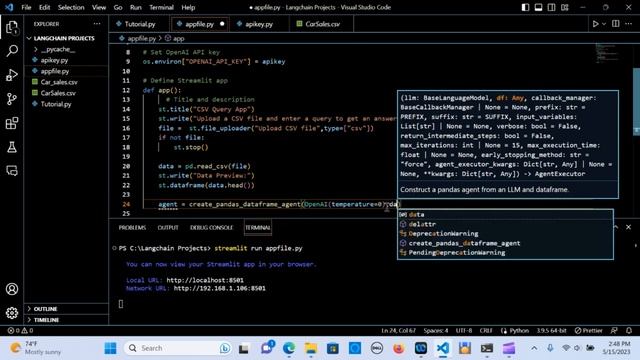Click errors and warnings count in status bar
640x360 pixels.
tap(20, 331)
